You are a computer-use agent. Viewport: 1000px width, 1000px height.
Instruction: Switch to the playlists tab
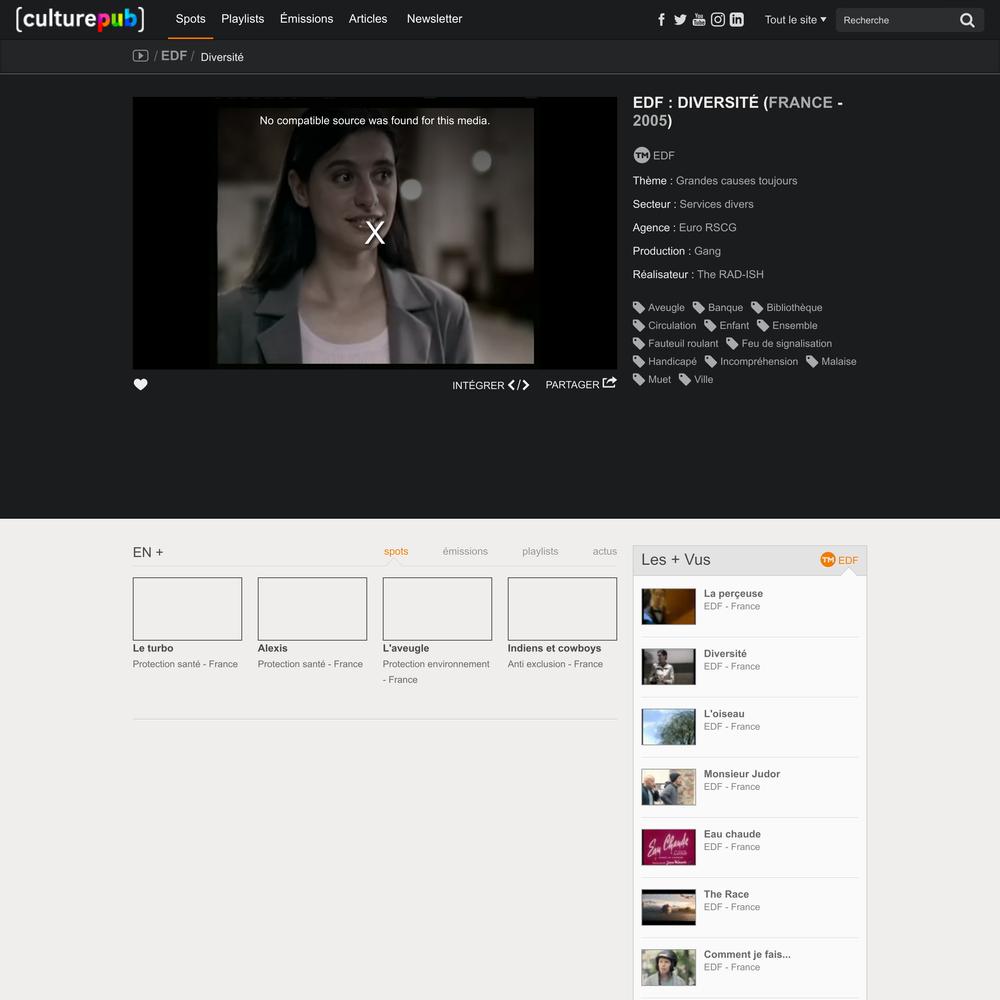click(540, 551)
